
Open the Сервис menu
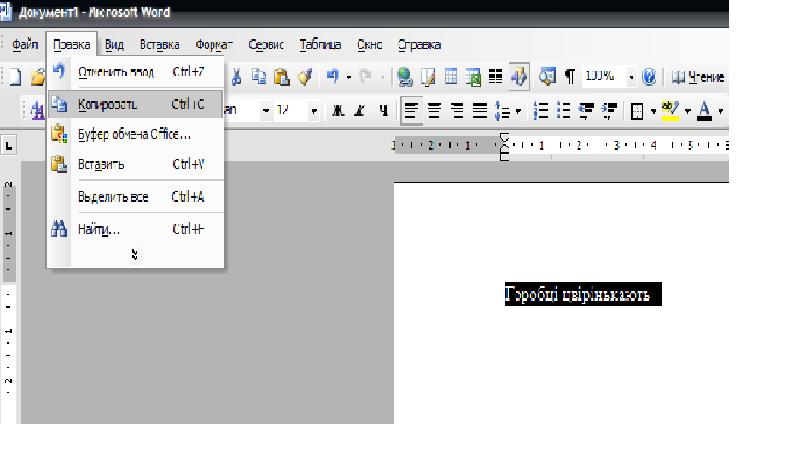266,44
